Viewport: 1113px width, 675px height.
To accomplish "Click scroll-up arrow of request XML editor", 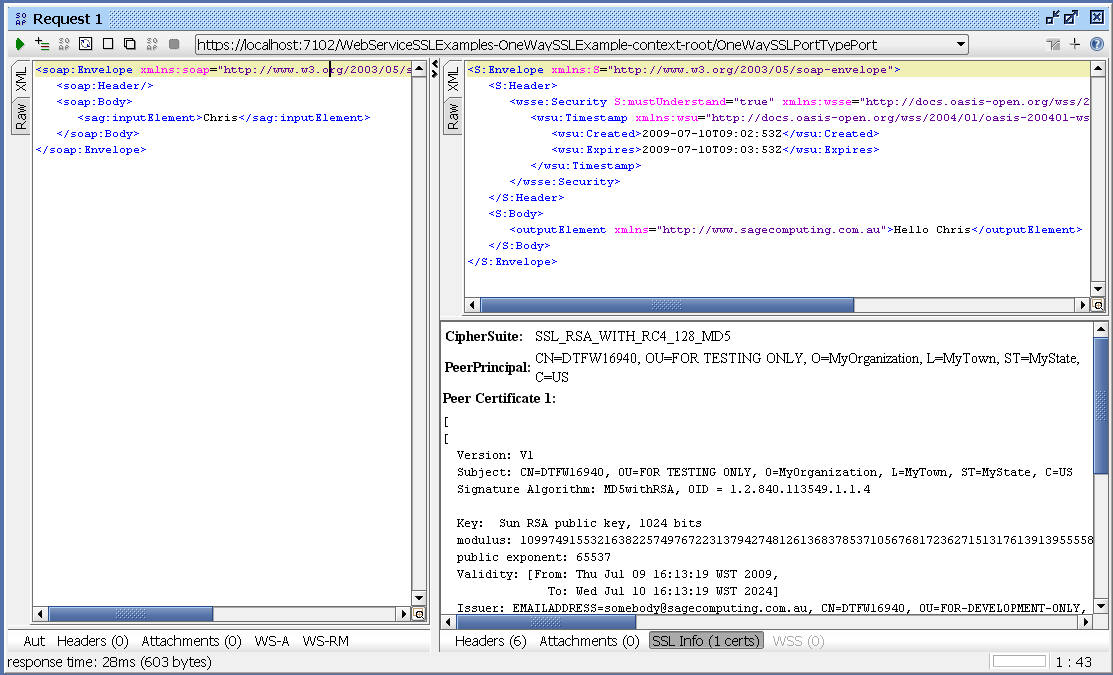I will pos(419,69).
